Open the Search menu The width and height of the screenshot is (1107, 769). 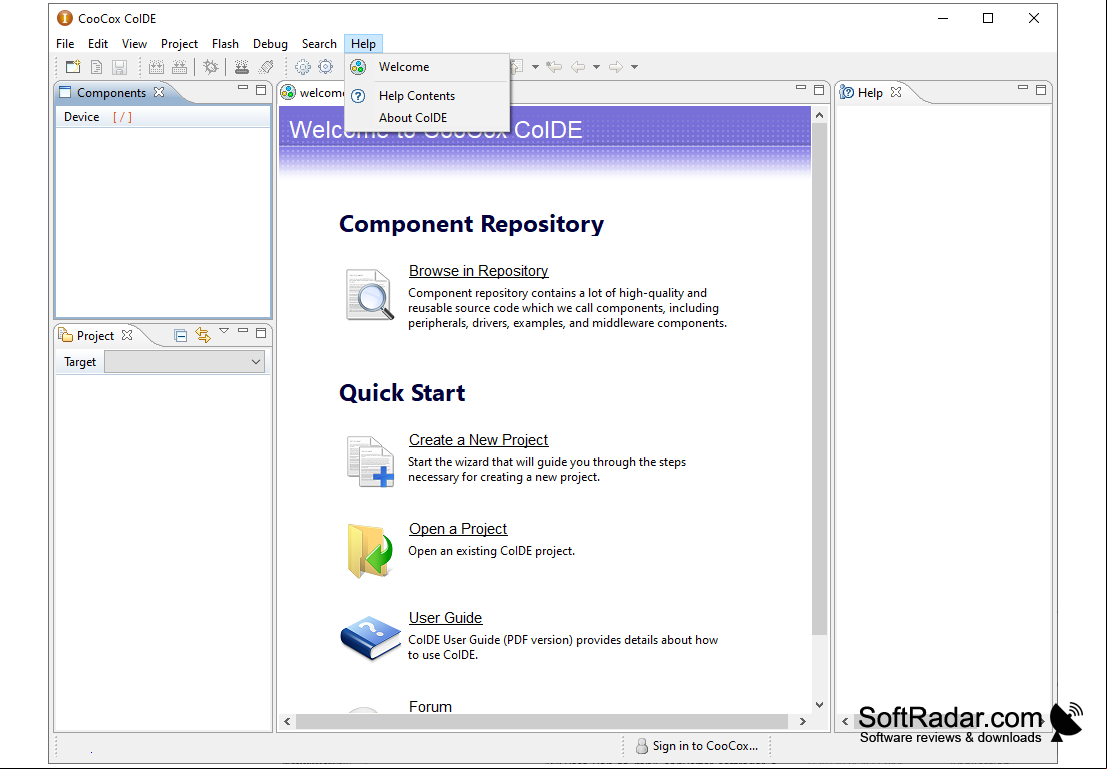tap(319, 44)
